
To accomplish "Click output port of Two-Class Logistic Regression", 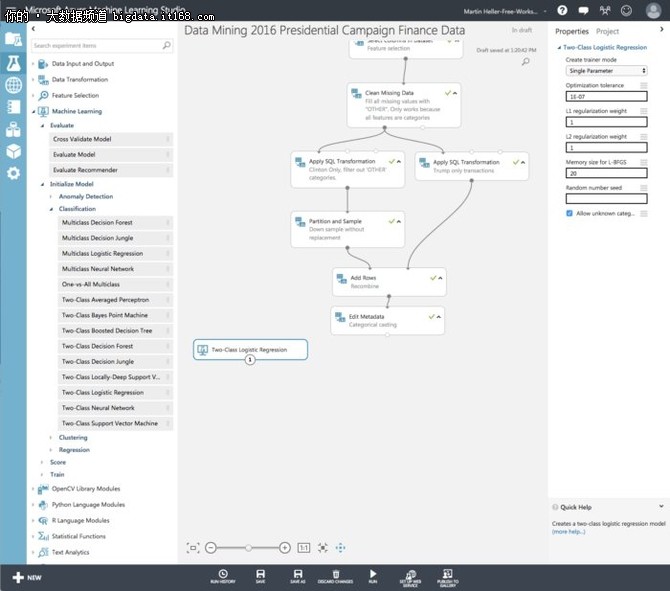I will click(x=250, y=360).
